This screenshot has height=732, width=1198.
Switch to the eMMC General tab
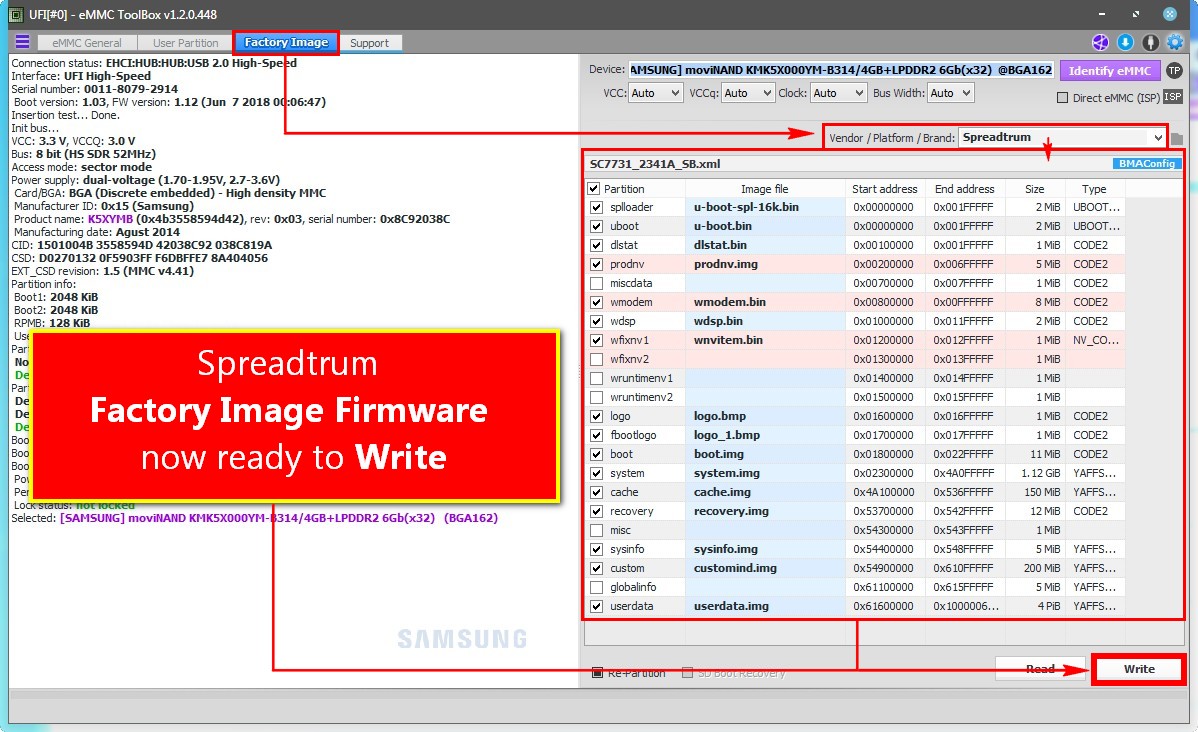86,43
